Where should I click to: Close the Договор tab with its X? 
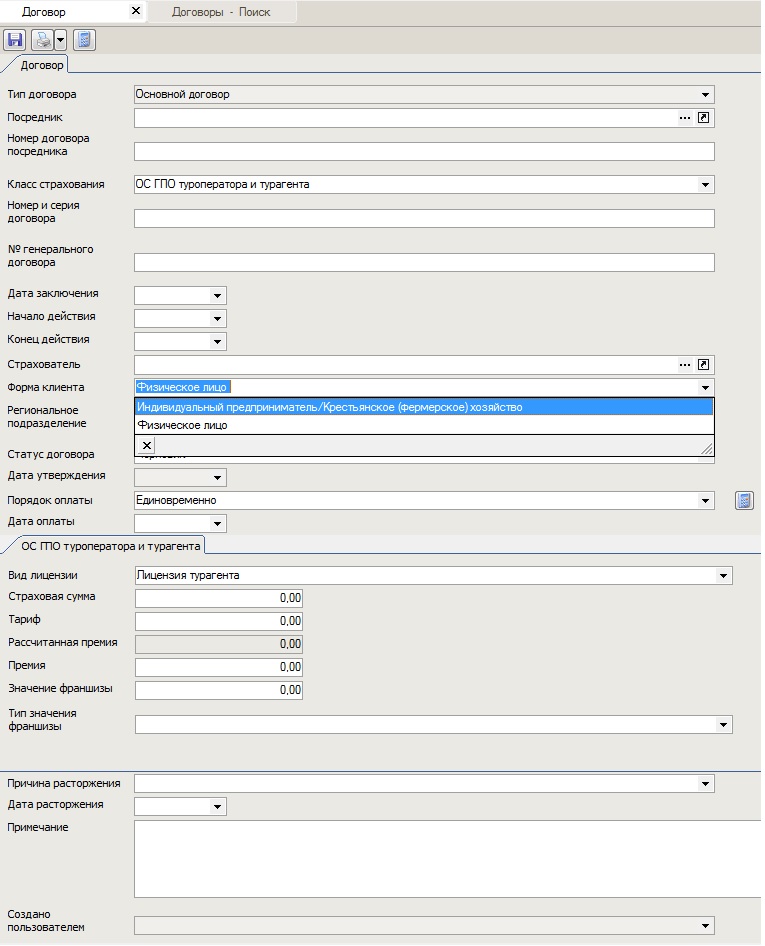(136, 12)
